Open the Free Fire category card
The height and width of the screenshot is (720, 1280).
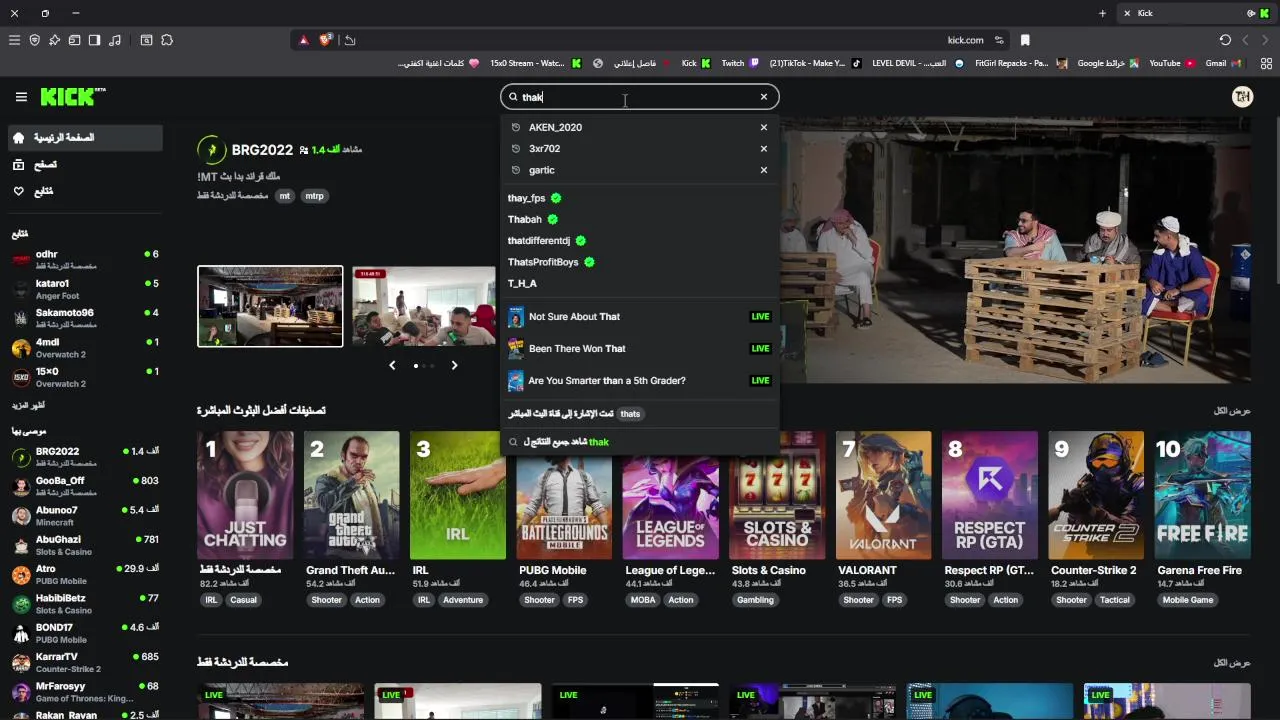pos(1203,495)
